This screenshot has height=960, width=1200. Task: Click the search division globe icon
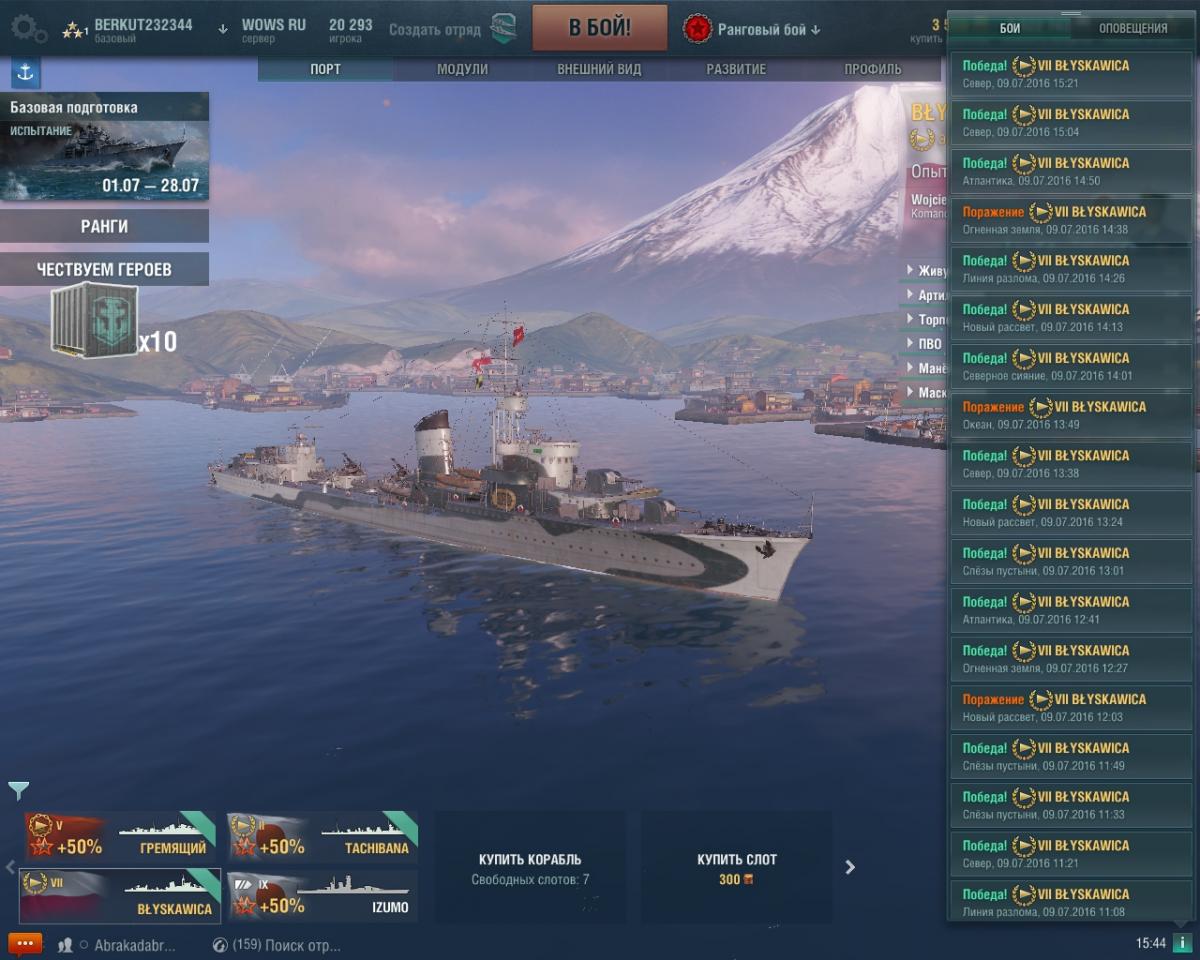(x=220, y=945)
